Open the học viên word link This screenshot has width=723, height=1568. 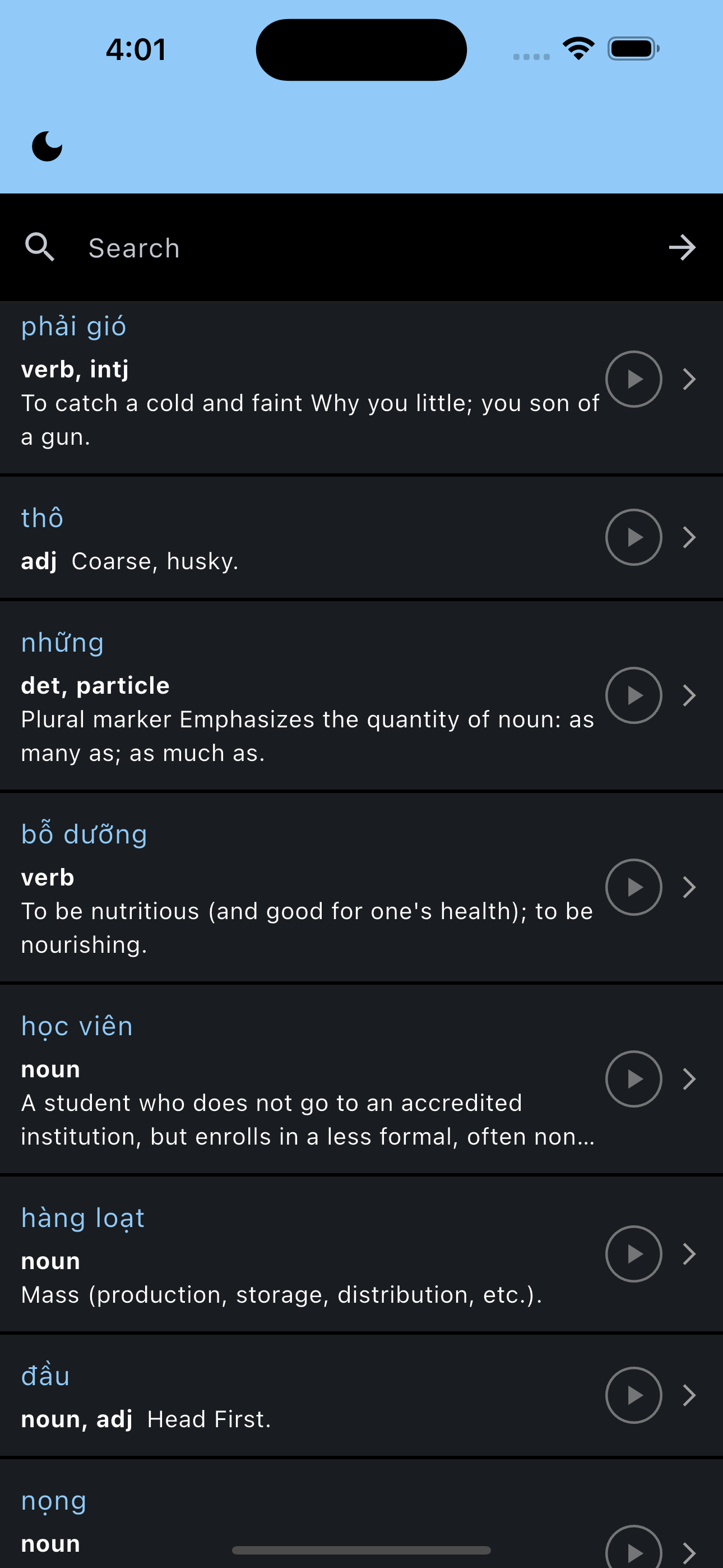(77, 1027)
